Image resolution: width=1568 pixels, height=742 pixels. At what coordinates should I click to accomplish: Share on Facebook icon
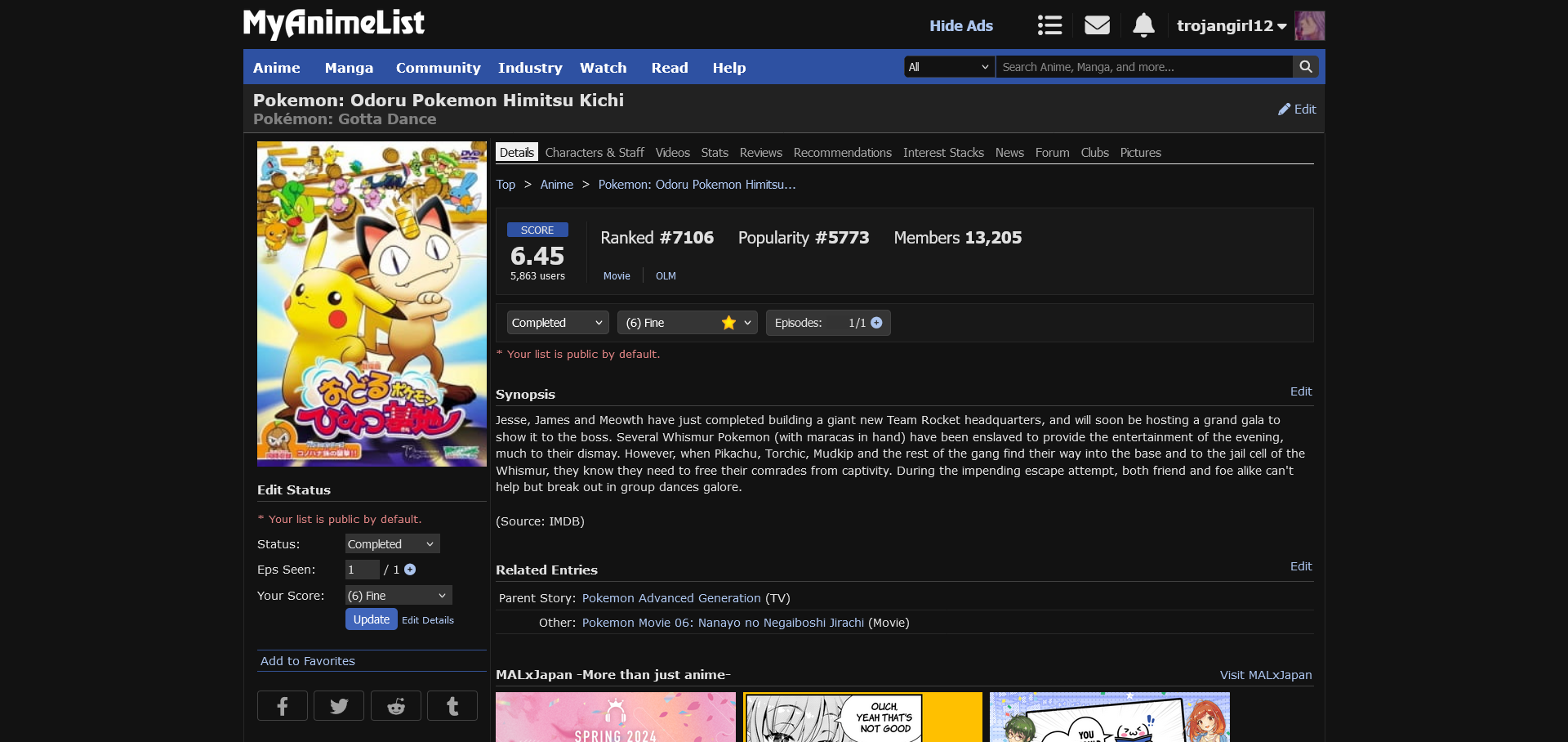coord(283,706)
